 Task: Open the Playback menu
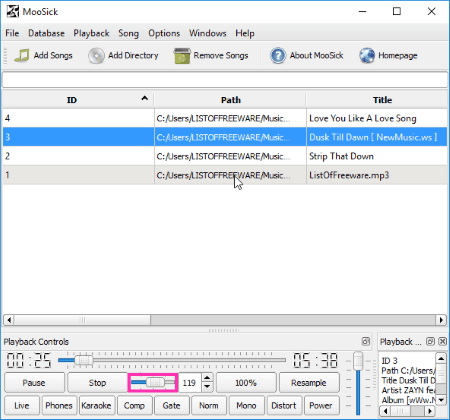click(x=91, y=33)
